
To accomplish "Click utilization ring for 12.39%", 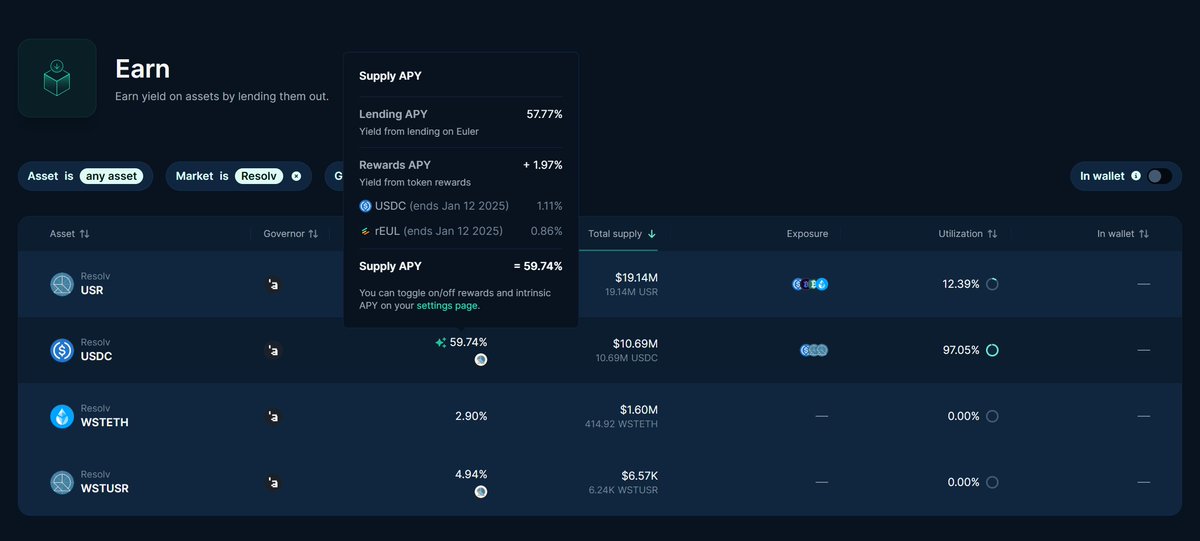I will point(992,284).
